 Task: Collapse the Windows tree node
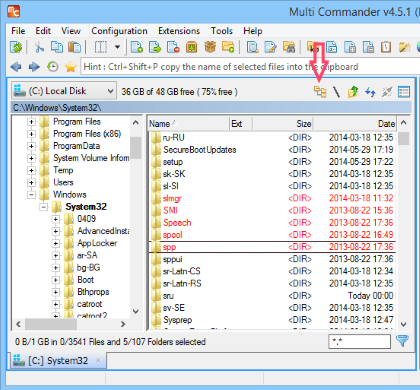coord(31,195)
